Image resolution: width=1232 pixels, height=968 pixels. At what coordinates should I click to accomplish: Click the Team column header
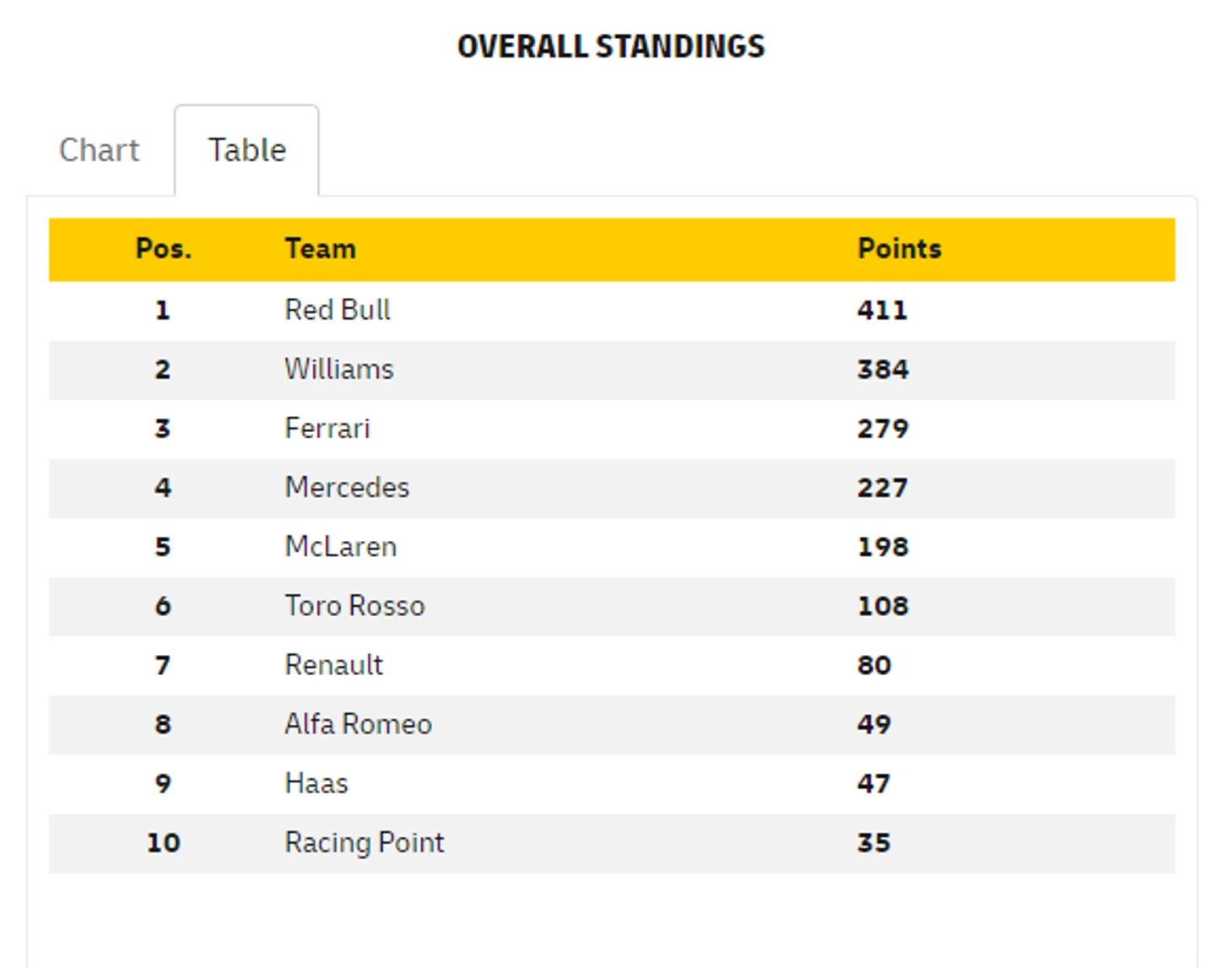(320, 249)
